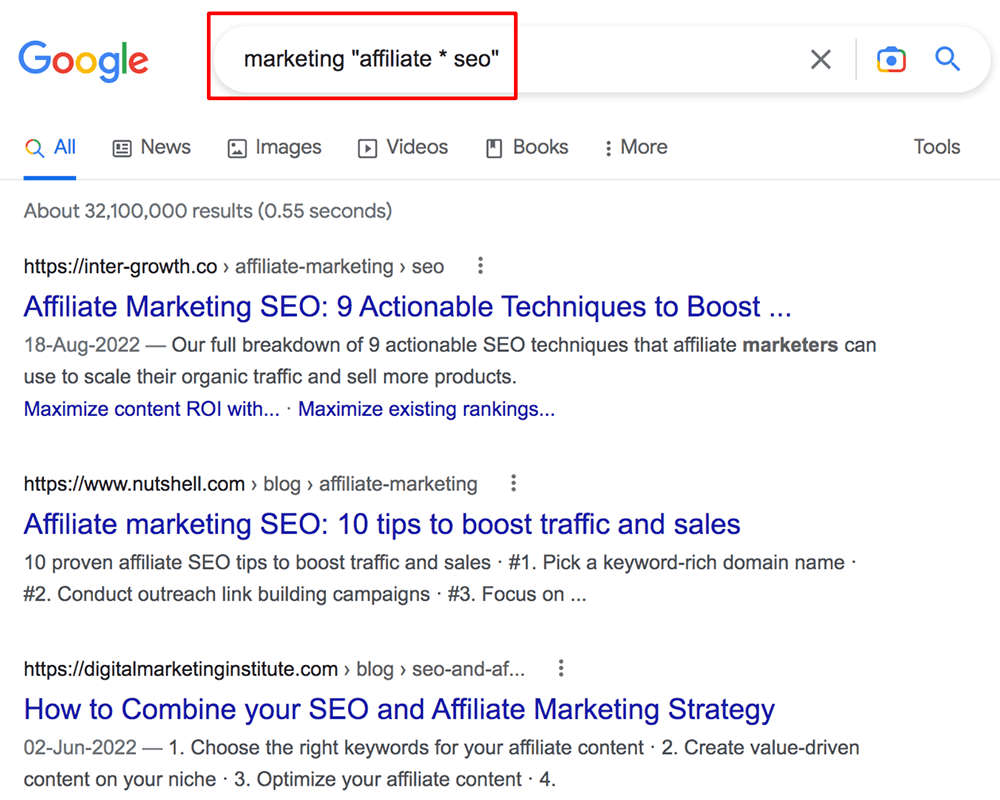The width and height of the screenshot is (1000, 800).
Task: Focus the search field containing marketing query
Action: [510, 59]
